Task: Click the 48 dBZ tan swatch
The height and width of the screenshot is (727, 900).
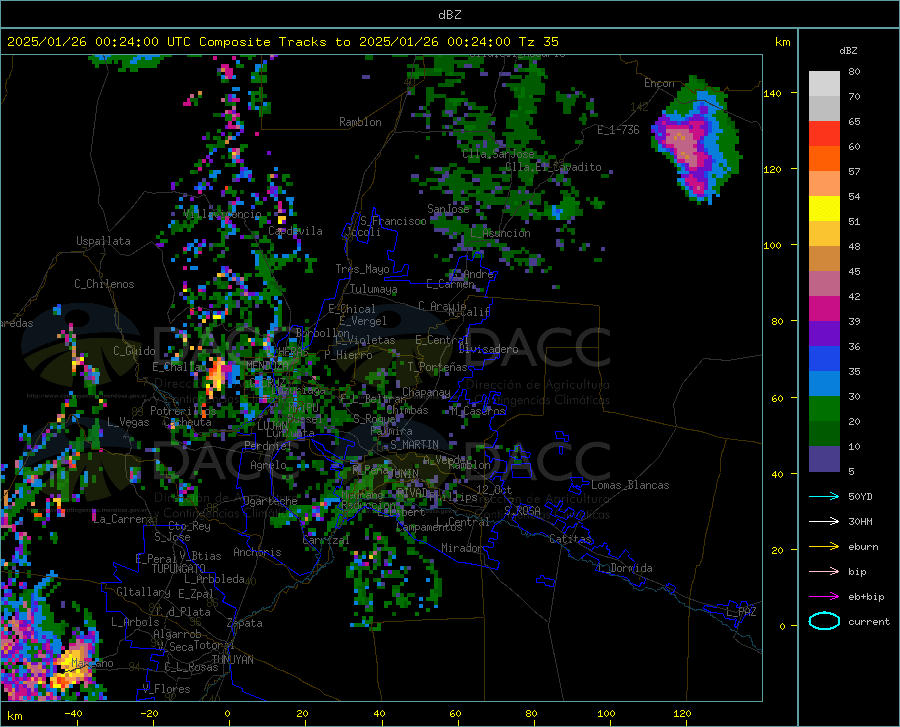Action: click(824, 258)
